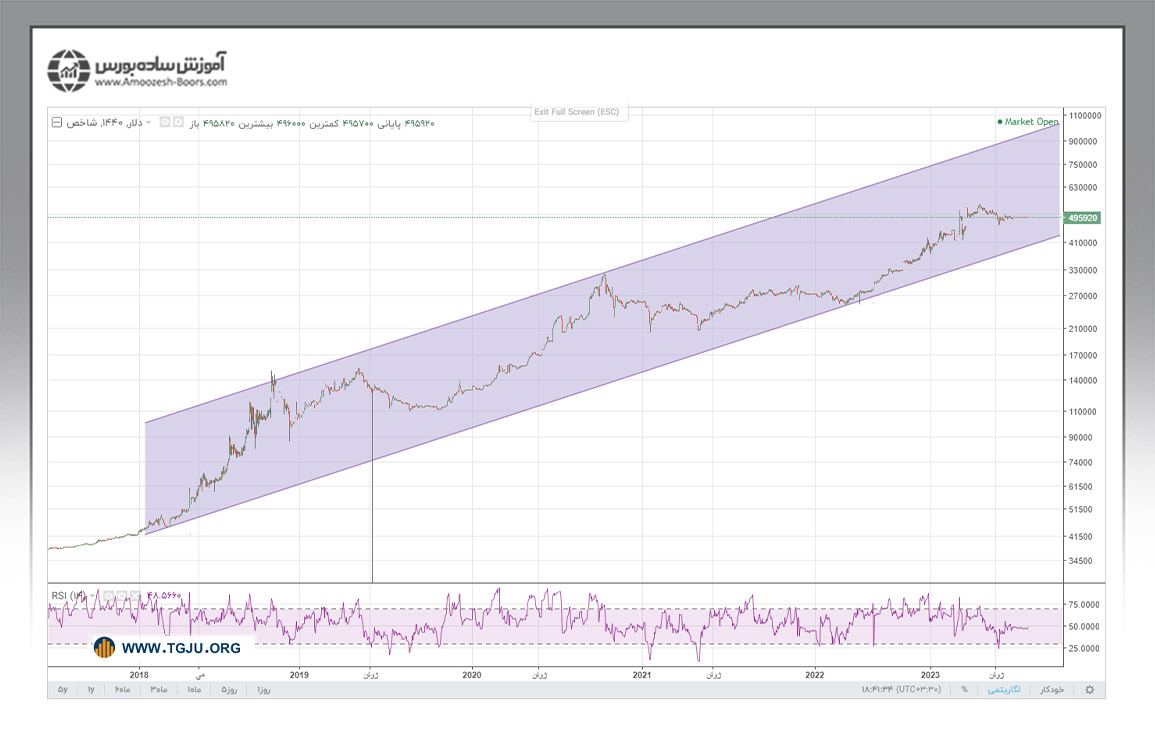The height and width of the screenshot is (744, 1155).
Task: Click the Amoozesh-Boors globe logo
Action: (70, 71)
